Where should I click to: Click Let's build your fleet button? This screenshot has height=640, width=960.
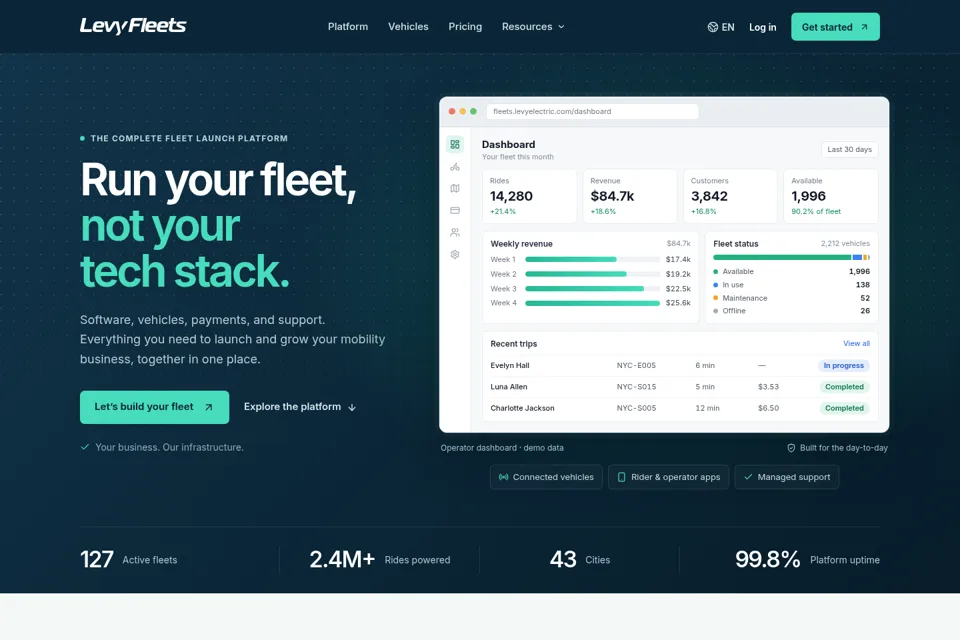click(154, 407)
